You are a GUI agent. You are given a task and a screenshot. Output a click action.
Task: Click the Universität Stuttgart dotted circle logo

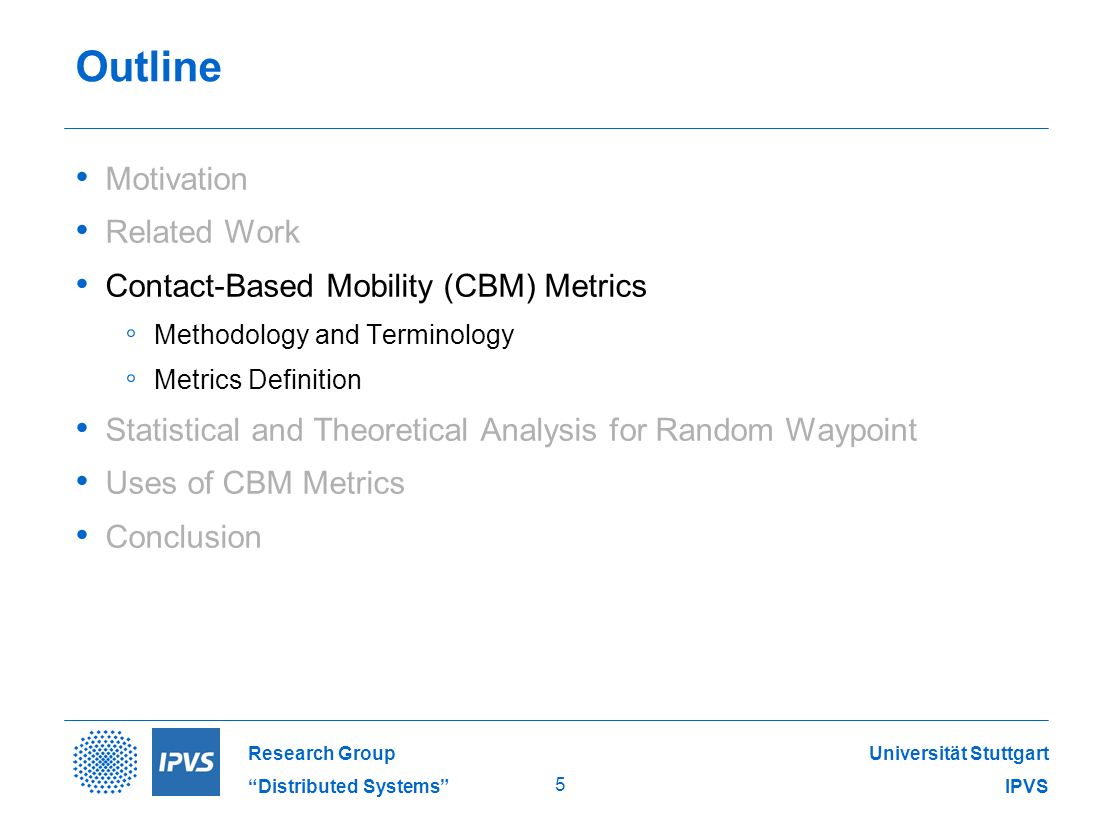(105, 761)
